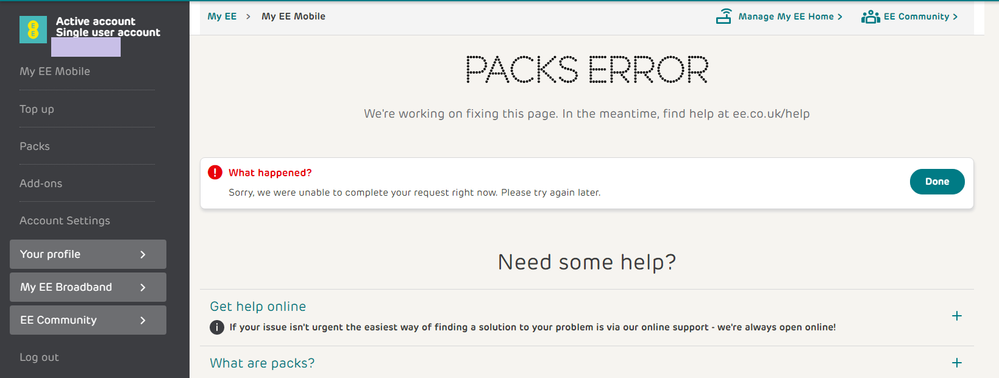The width and height of the screenshot is (999, 378).
Task: Expand What are packs? with plus icon
Action: pos(956,363)
